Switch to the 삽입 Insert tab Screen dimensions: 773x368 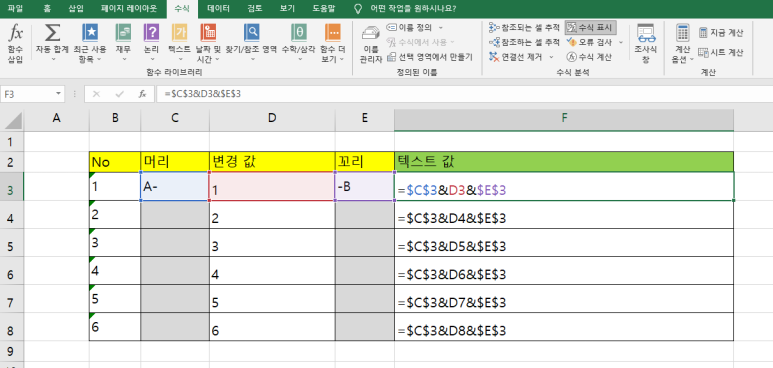coord(76,8)
